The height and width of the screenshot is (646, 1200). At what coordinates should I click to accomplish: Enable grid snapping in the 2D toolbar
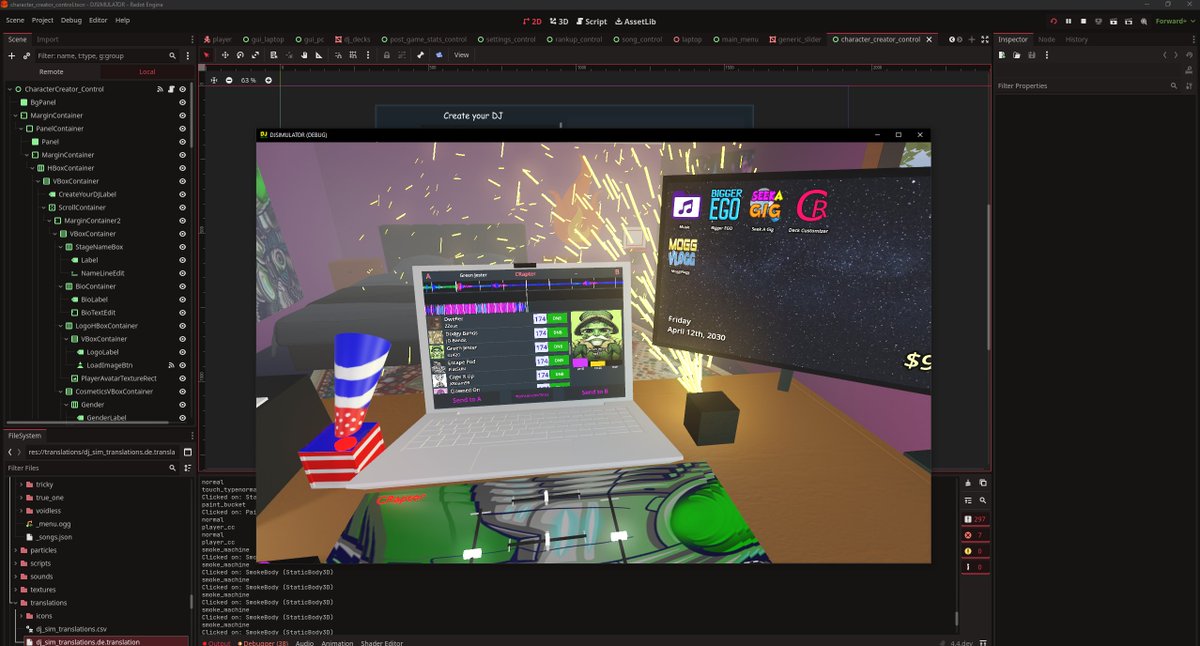pos(352,55)
